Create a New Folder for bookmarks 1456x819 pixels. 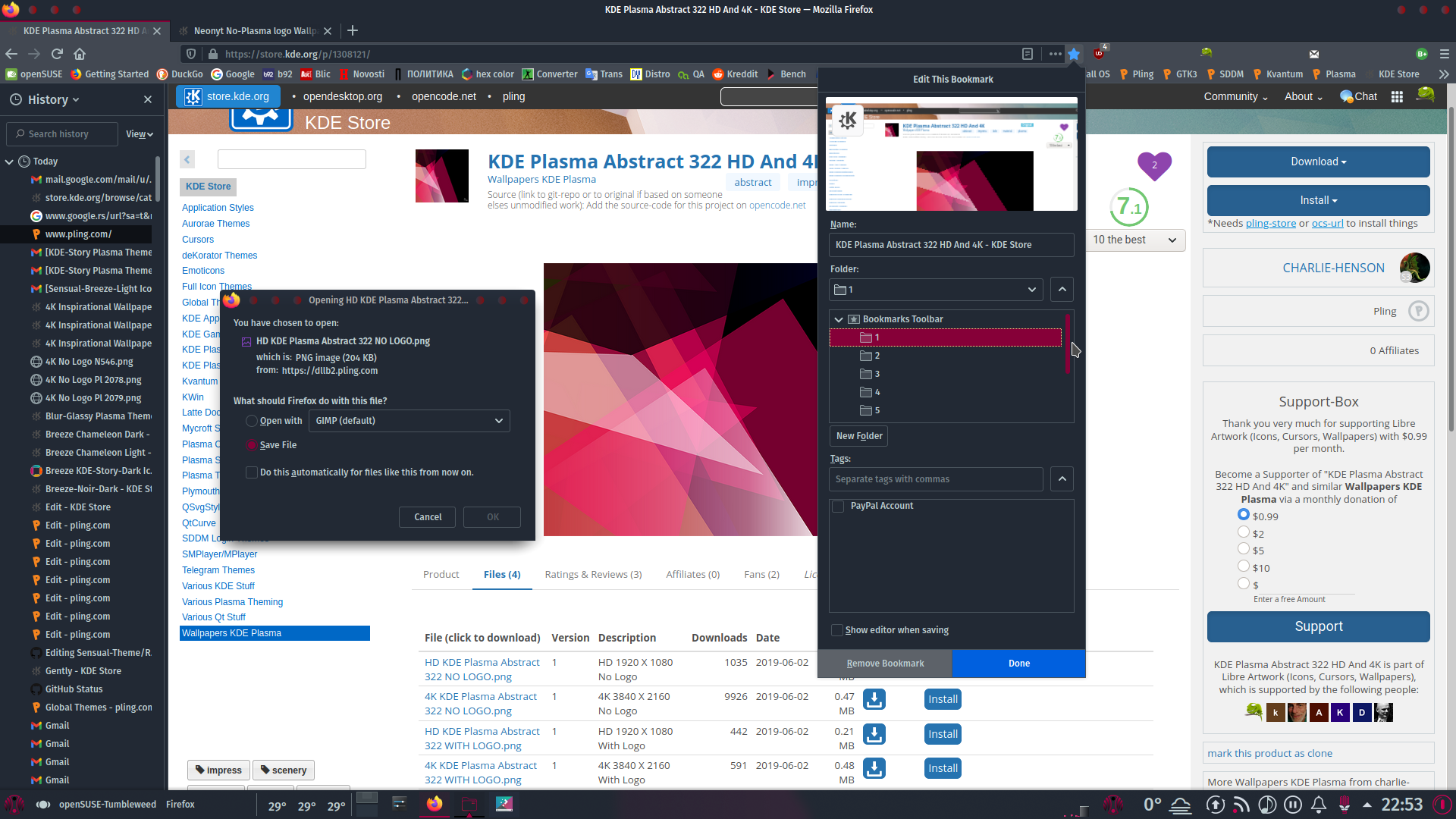[858, 436]
